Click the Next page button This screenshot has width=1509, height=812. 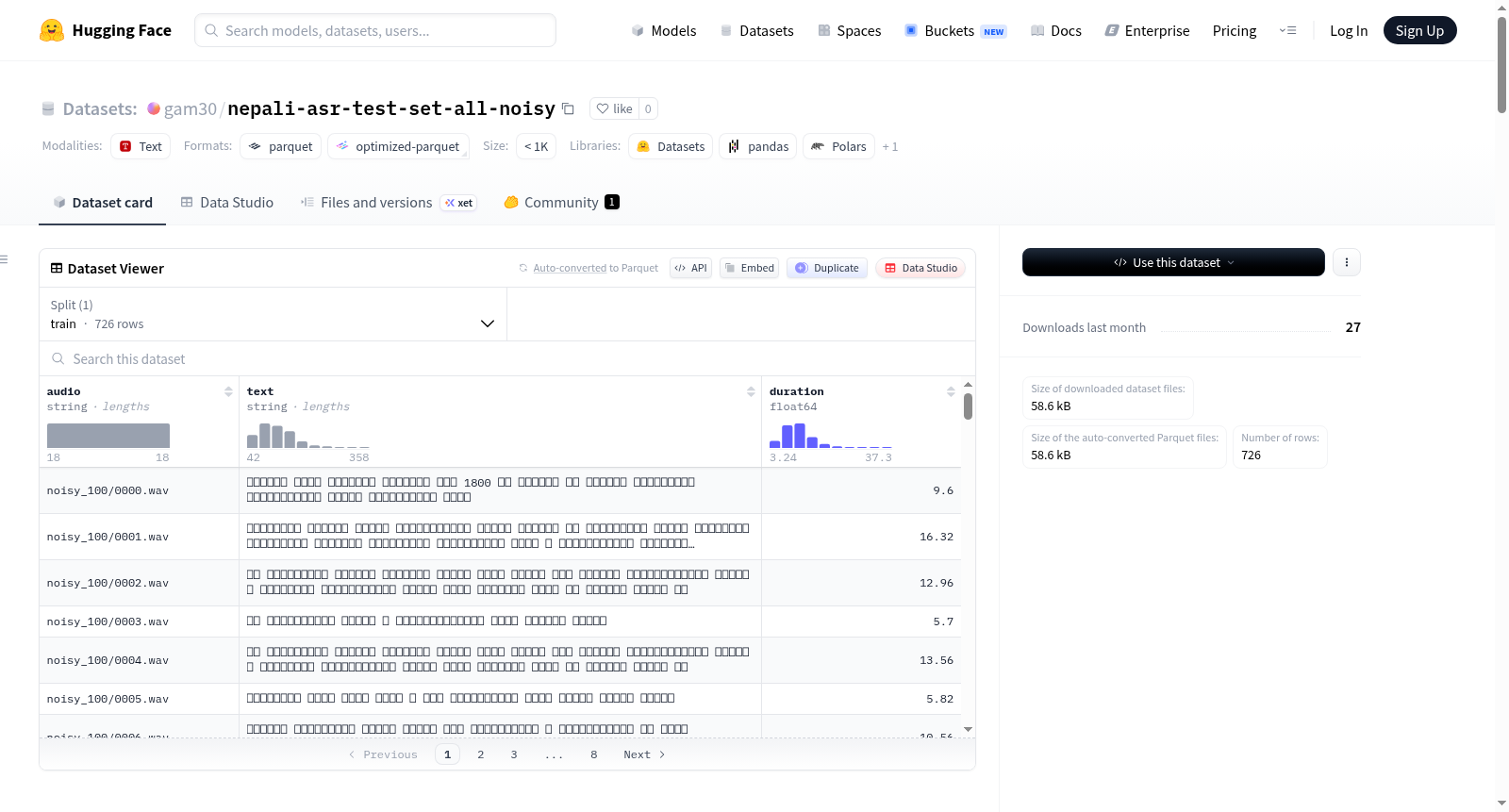coord(644,754)
